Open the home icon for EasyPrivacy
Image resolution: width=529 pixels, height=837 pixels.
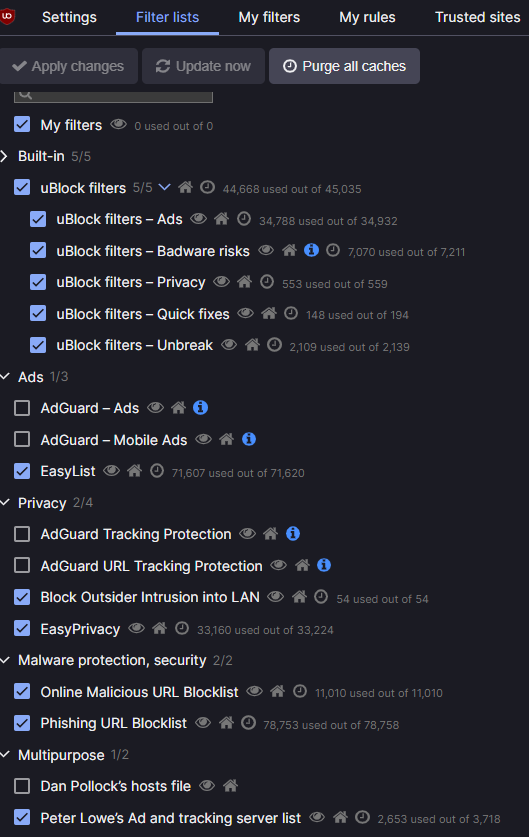160,628
